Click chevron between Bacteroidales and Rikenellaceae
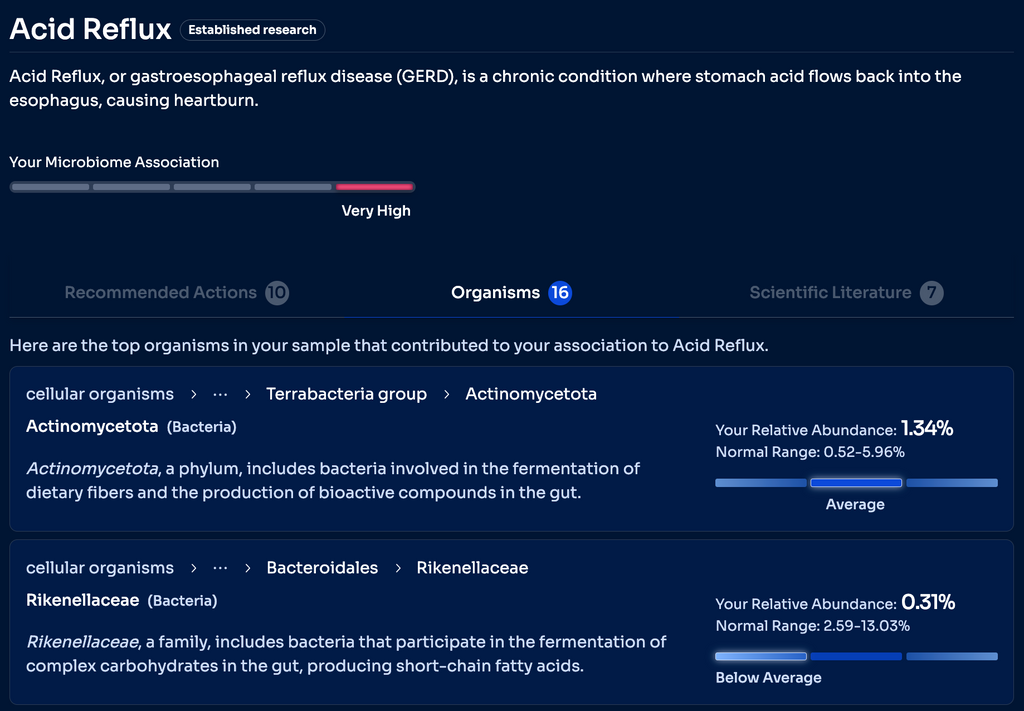This screenshot has height=711, width=1024. click(x=397, y=568)
